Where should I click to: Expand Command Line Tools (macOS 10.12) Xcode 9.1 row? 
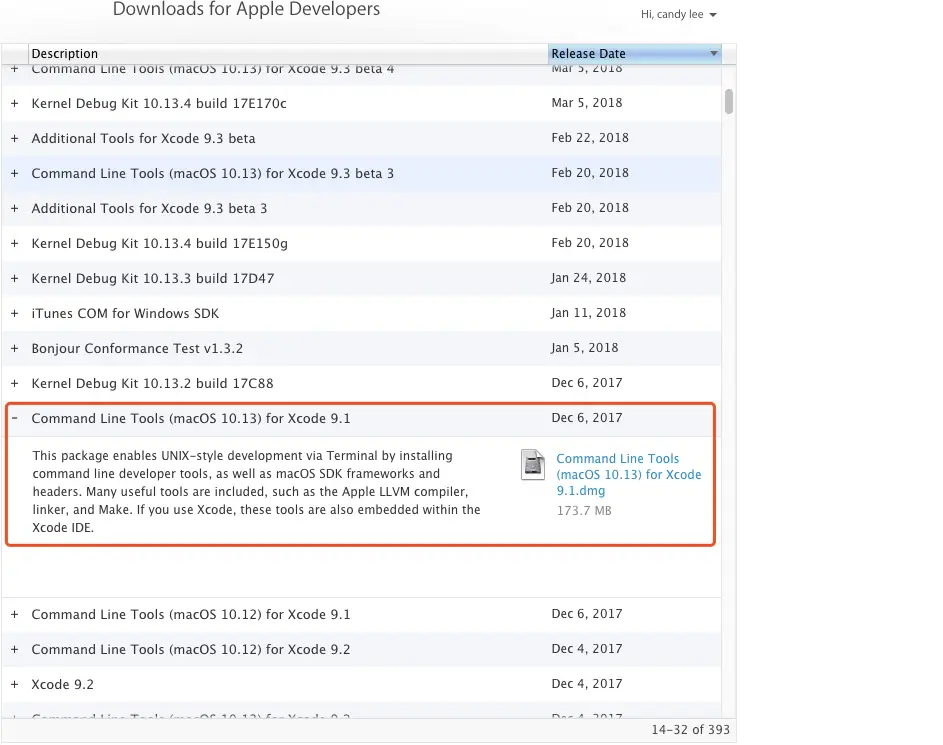click(14, 615)
